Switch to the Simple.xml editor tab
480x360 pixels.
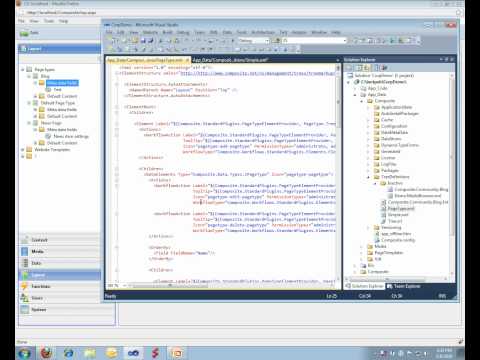pos(230,60)
